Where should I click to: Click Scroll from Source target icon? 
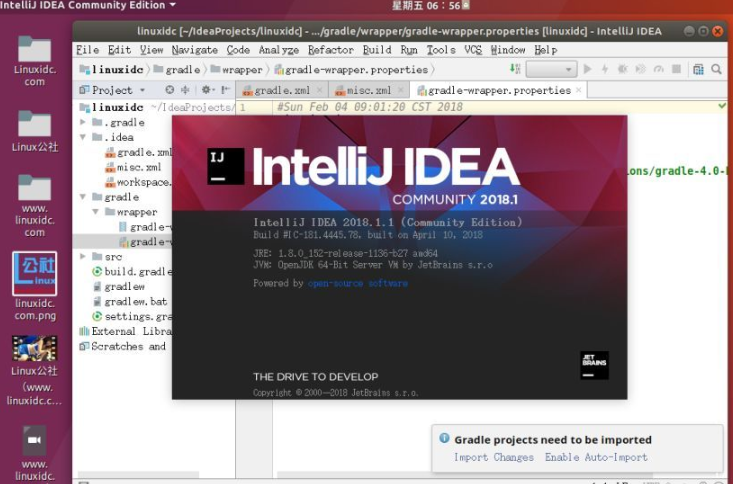pyautogui.click(x=170, y=90)
